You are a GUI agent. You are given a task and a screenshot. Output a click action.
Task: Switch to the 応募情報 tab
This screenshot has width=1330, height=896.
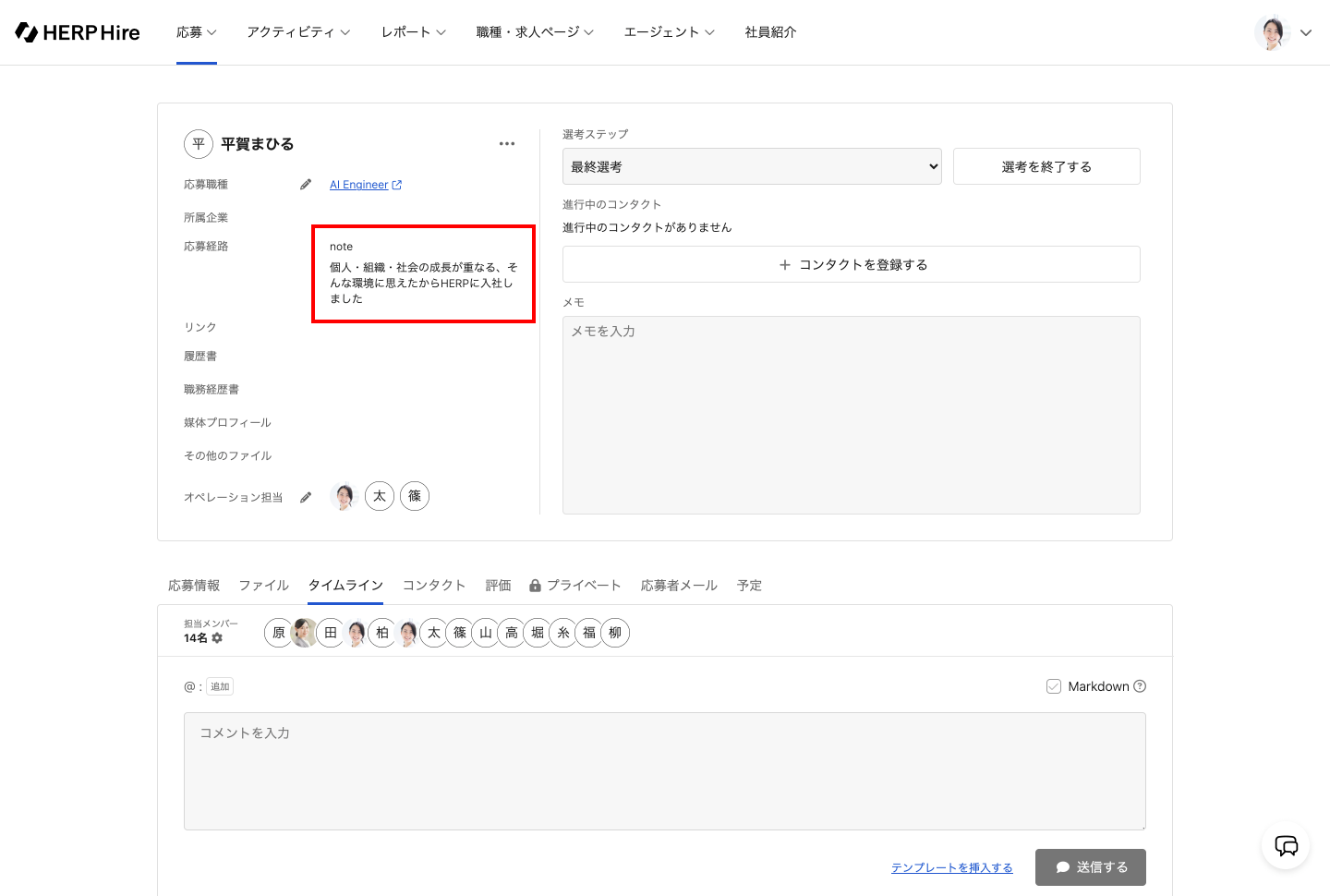point(194,586)
